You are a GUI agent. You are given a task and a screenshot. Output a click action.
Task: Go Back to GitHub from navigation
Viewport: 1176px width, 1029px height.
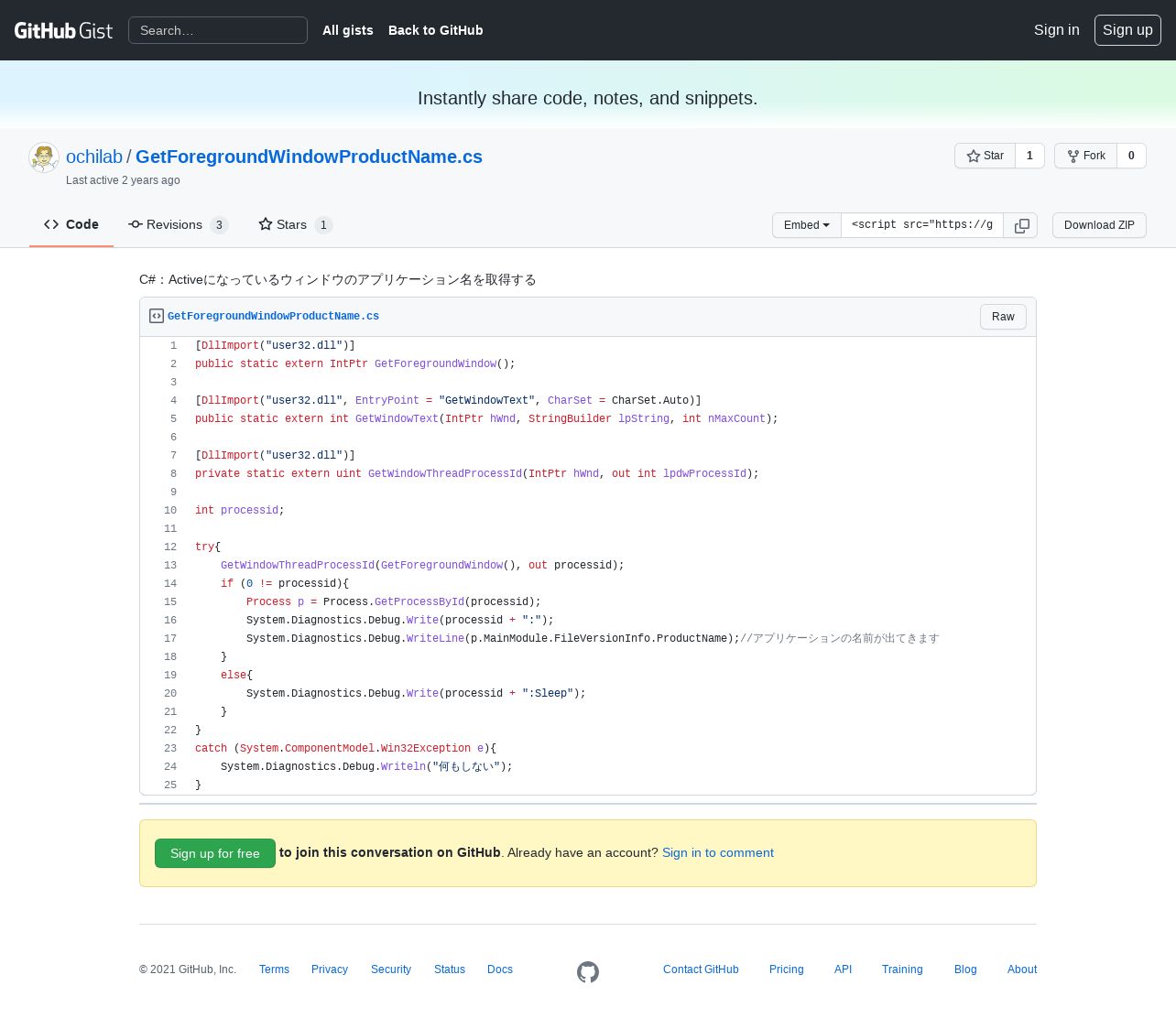pos(436,30)
